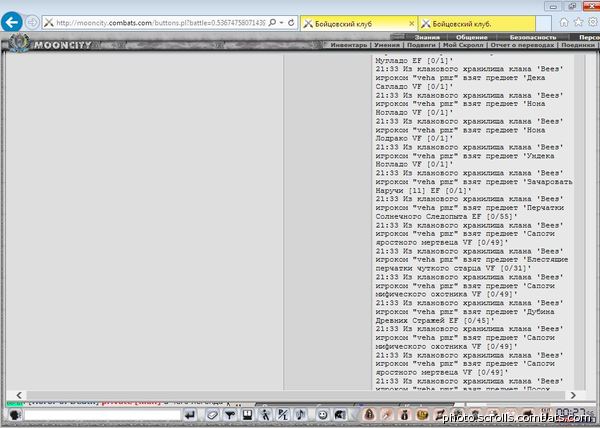Image resolution: width=600 pixels, height=428 pixels.
Task: Click the money bag icon in bottom bar
Action: pos(405,414)
